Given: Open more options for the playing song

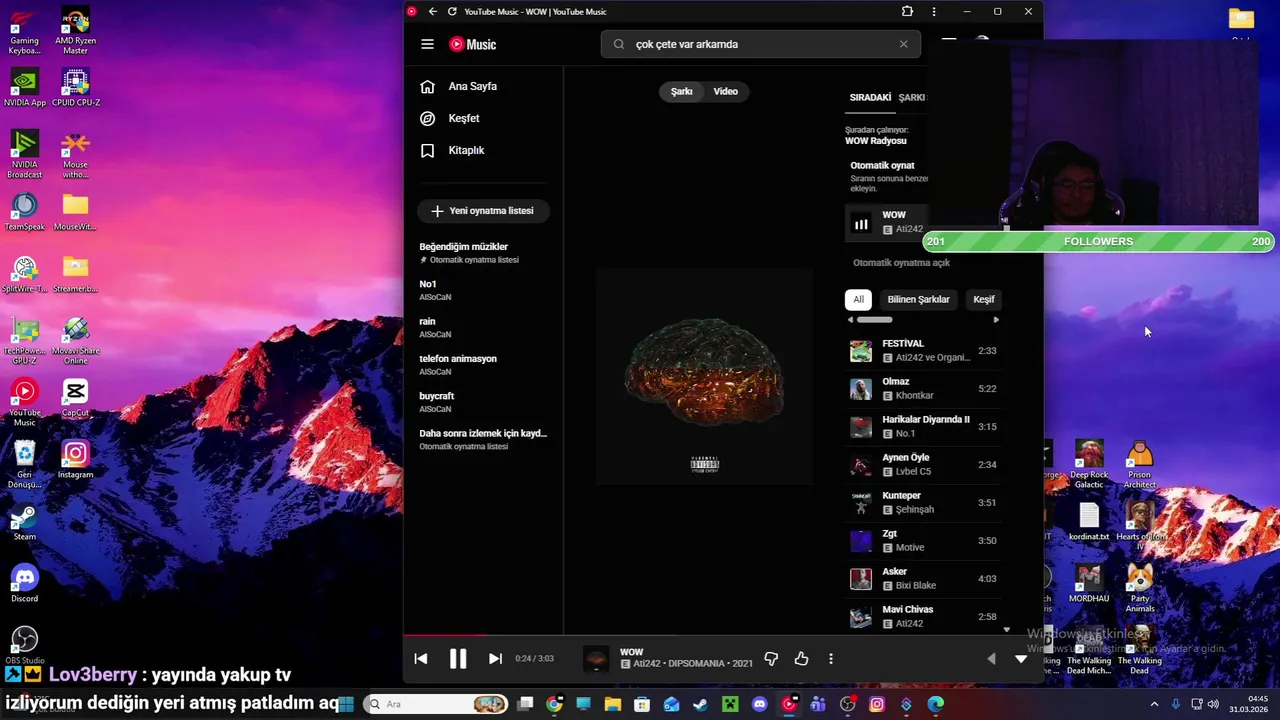Looking at the screenshot, I should tap(831, 658).
